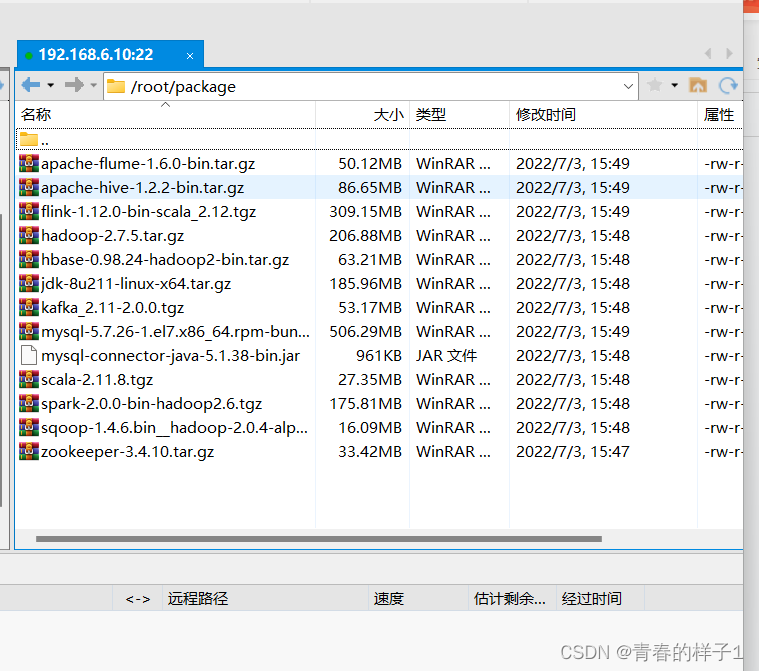Select file name jdk-8u211-linux-x64.tar.gz
Image resolution: width=759 pixels, height=671 pixels.
pyautogui.click(x=136, y=284)
